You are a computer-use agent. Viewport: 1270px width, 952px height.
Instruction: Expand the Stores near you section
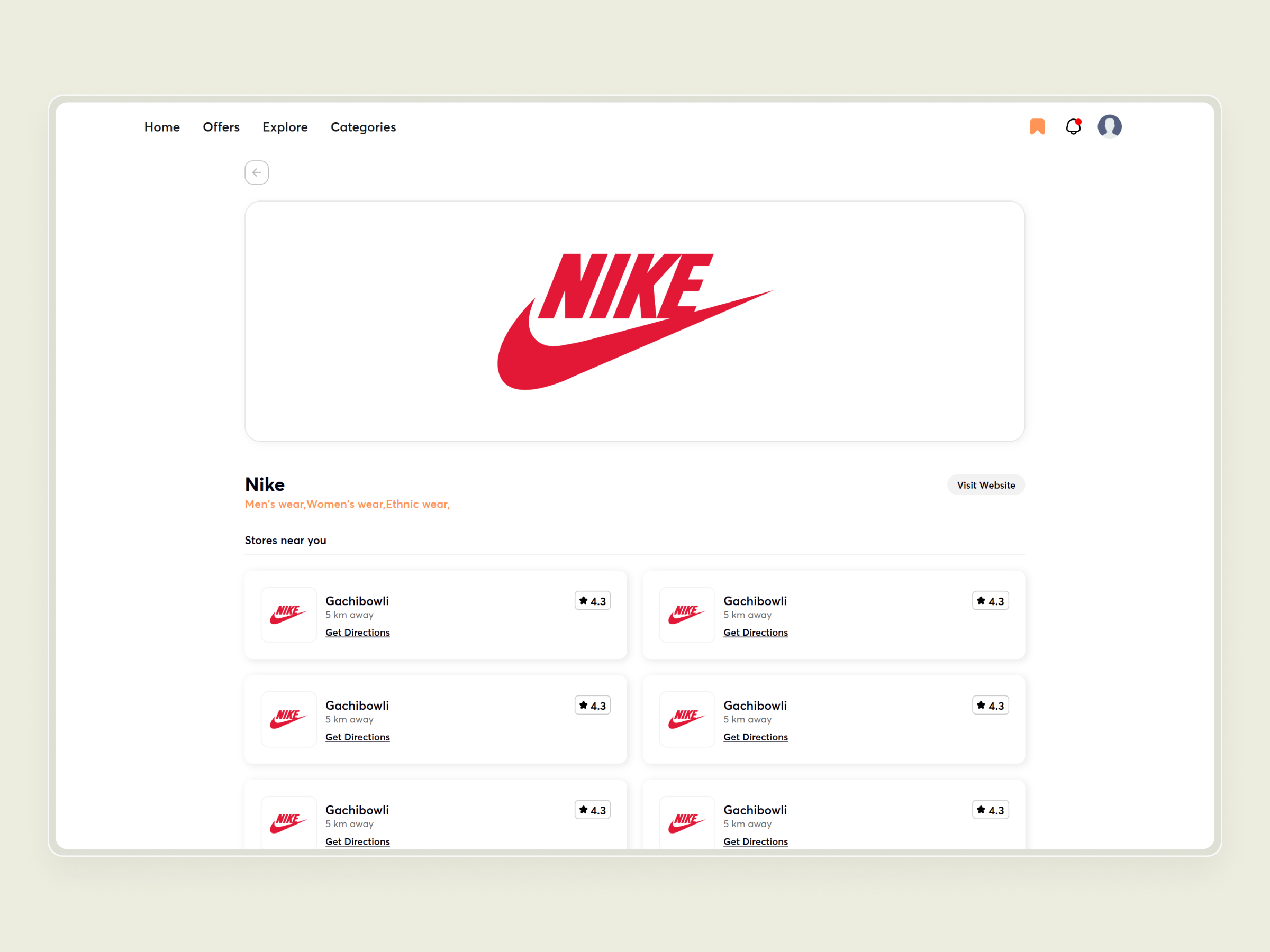[x=285, y=540]
